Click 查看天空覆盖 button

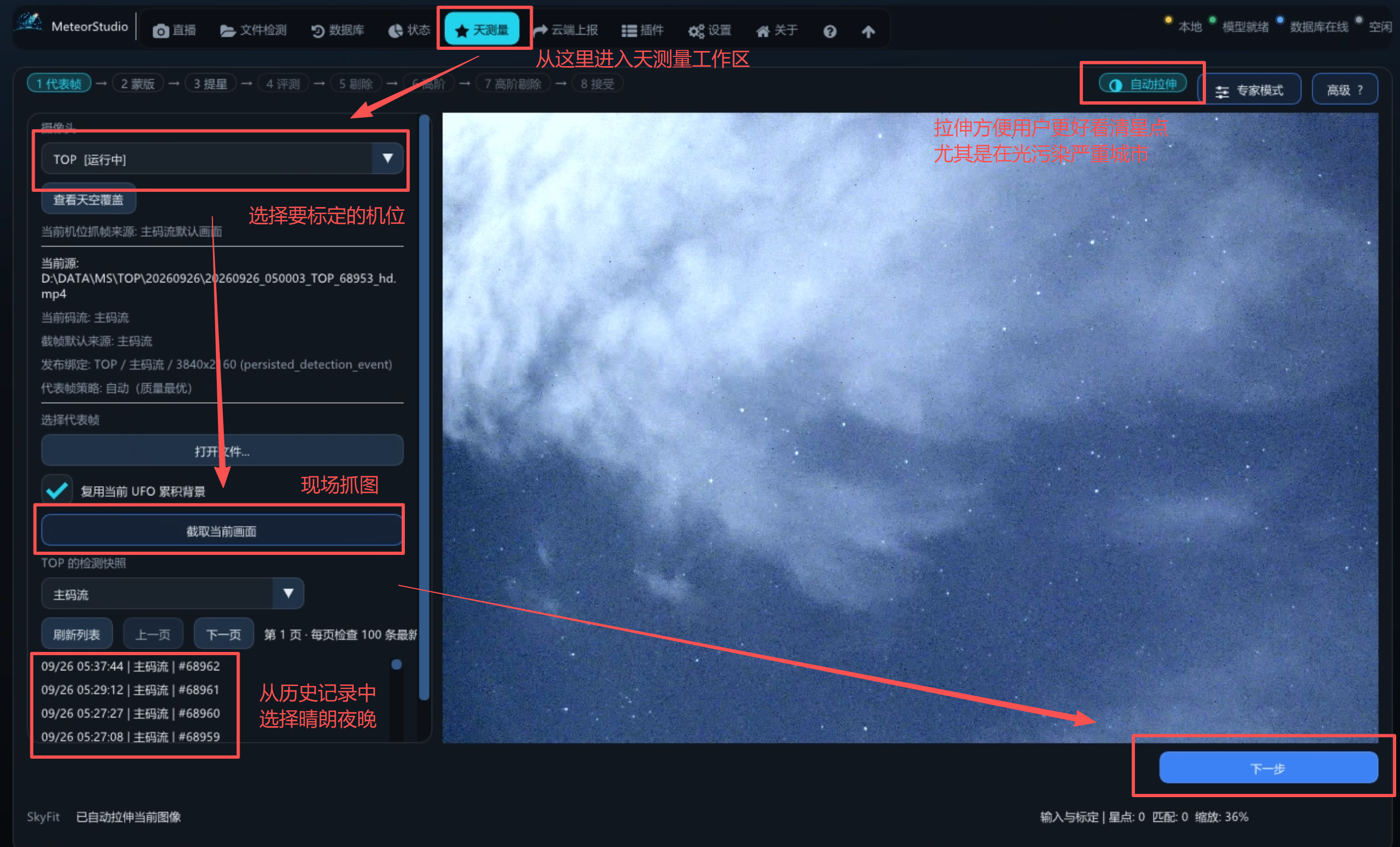(88, 199)
